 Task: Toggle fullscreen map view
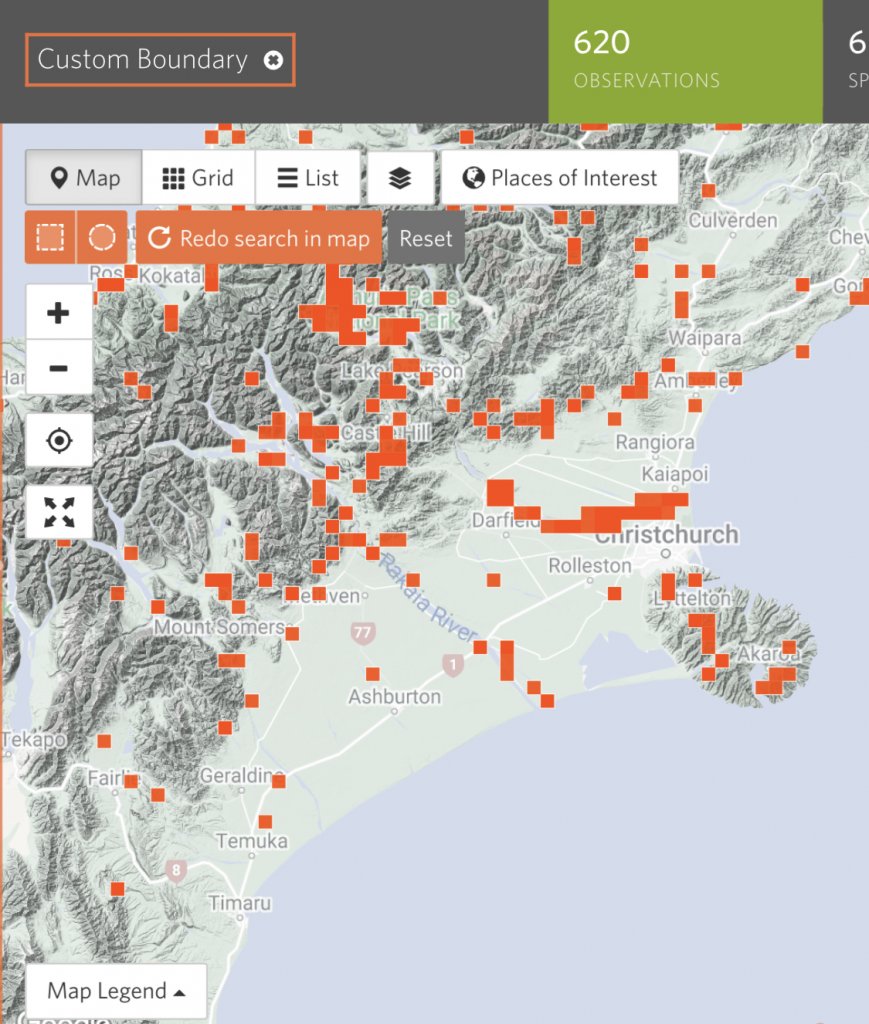(59, 512)
